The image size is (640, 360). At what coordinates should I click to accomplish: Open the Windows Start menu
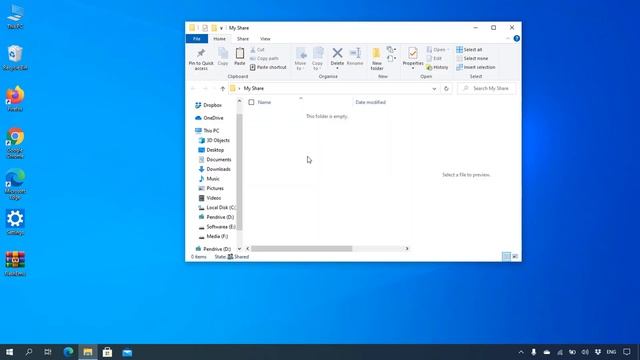pyautogui.click(x=9, y=352)
